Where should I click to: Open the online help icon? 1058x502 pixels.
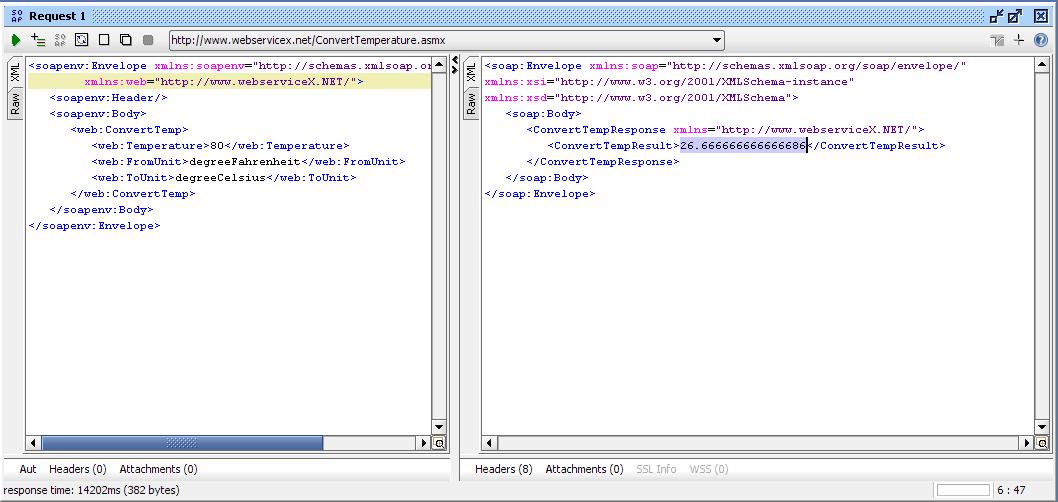click(1040, 40)
